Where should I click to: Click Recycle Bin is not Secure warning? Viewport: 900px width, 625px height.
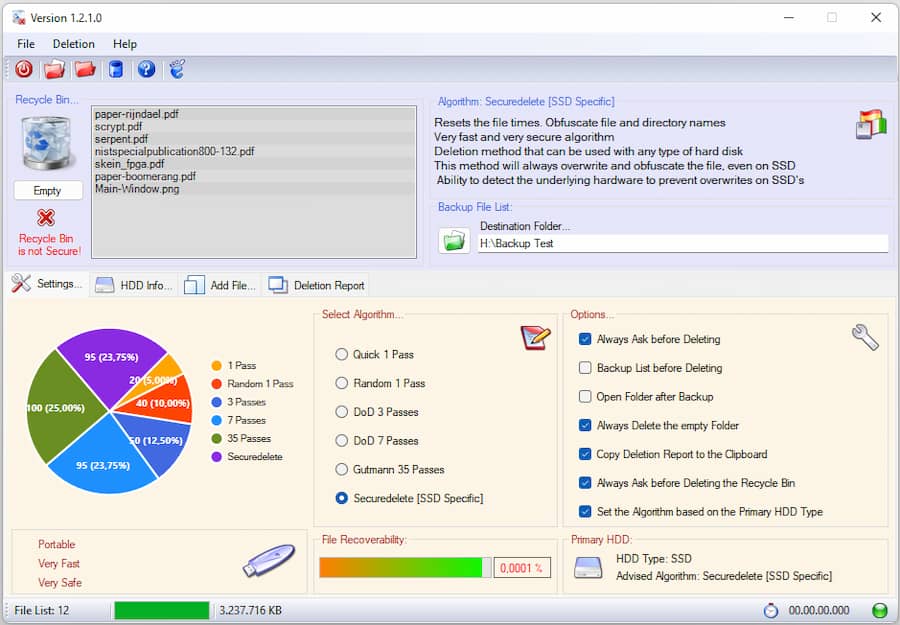tap(49, 244)
